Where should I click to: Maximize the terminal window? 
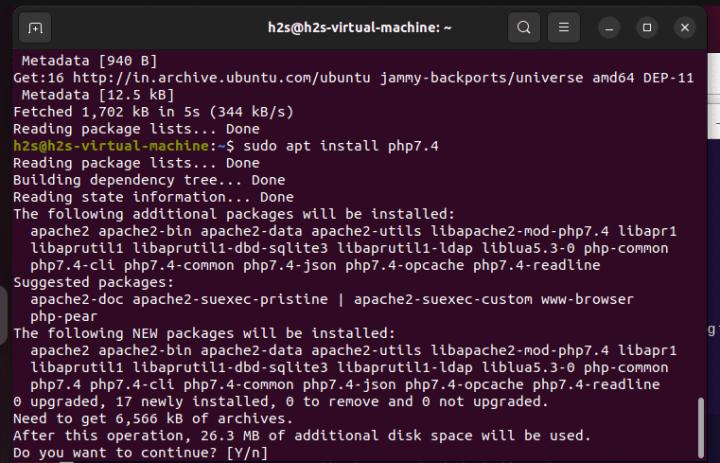[647, 27]
